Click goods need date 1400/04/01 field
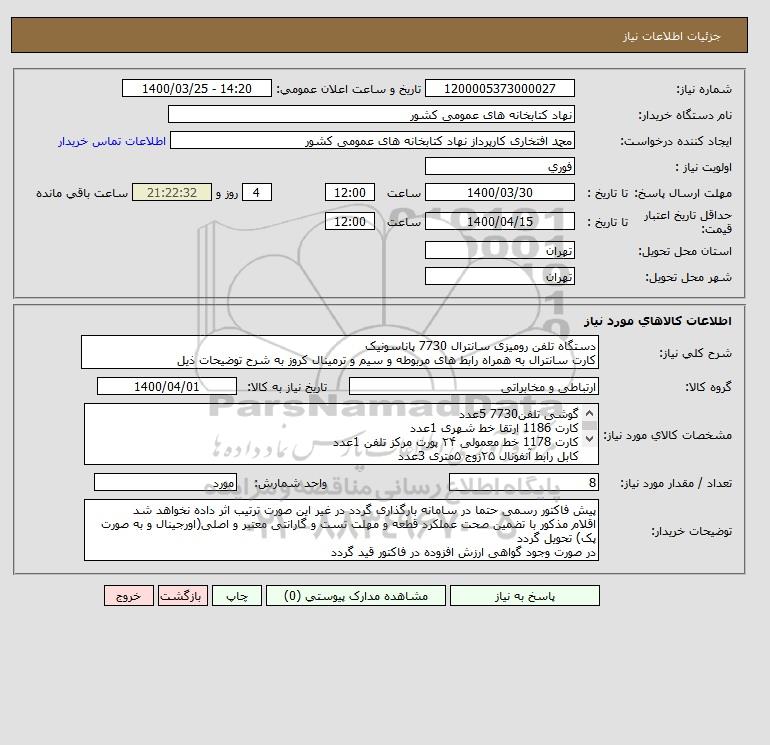The height and width of the screenshot is (745, 770). pos(166,386)
